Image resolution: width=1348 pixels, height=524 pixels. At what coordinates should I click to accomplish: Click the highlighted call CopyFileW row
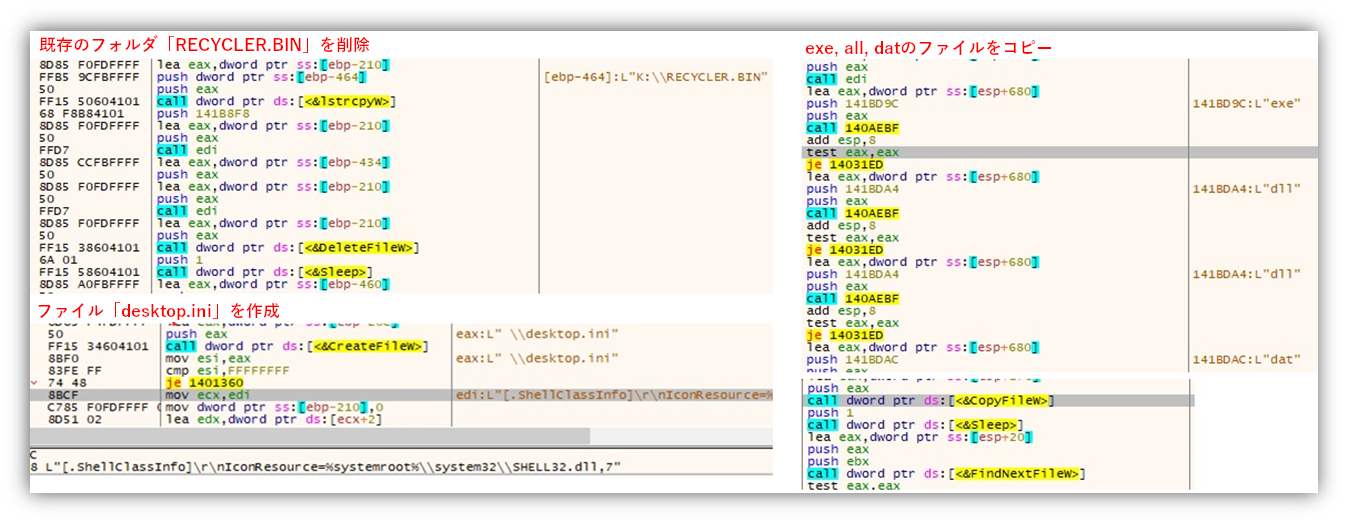931,400
